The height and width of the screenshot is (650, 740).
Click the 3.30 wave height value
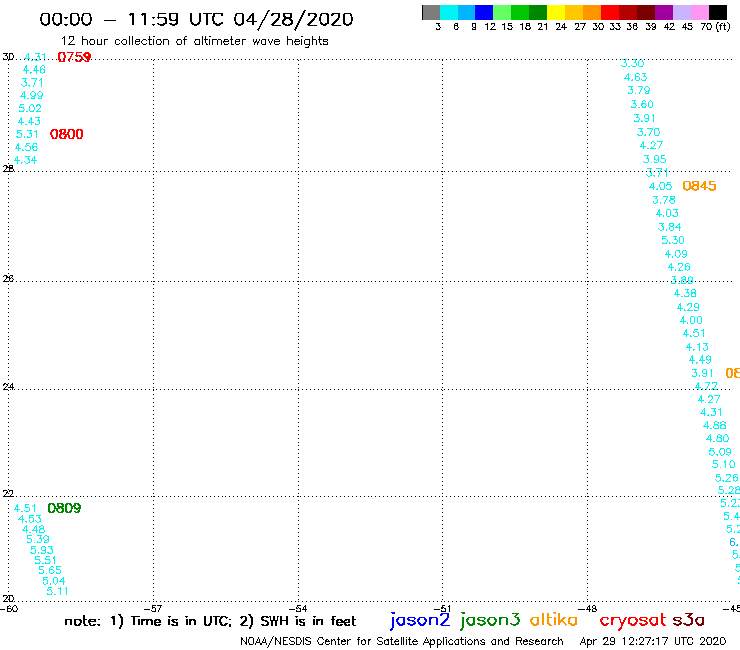(632, 64)
